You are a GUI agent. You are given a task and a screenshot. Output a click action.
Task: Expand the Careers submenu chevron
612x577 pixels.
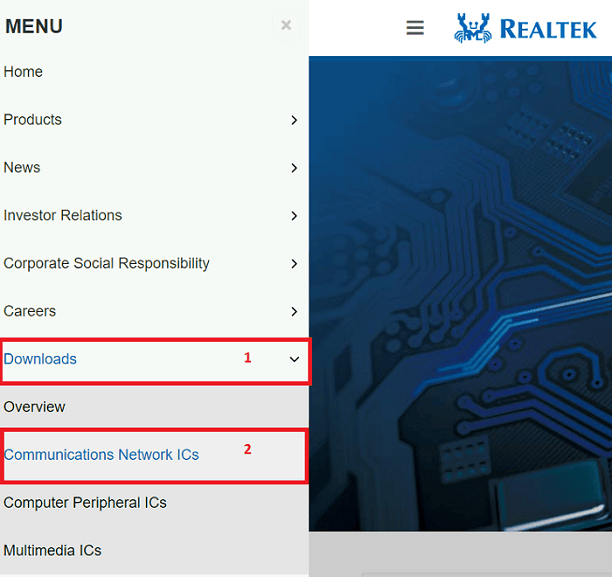click(294, 312)
